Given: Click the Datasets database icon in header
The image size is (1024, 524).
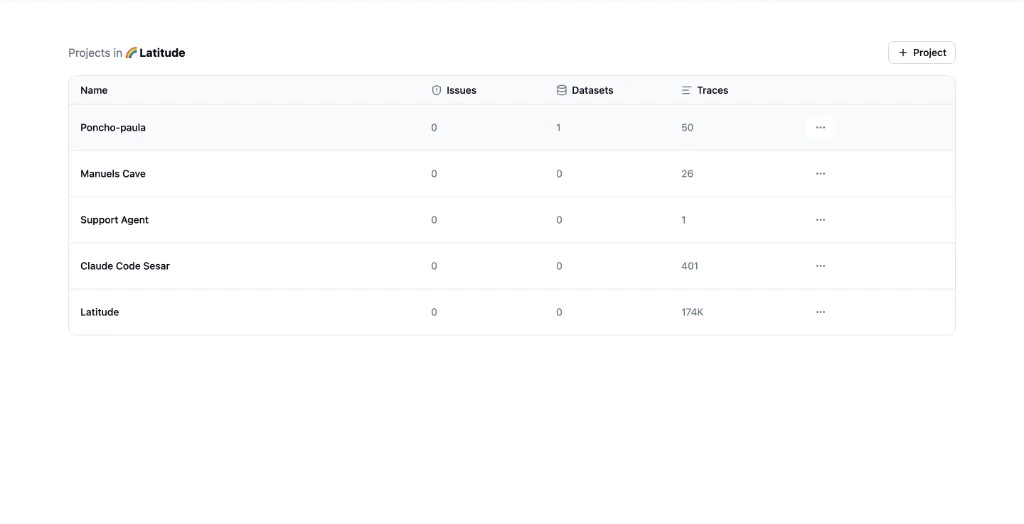Looking at the screenshot, I should pyautogui.click(x=562, y=90).
